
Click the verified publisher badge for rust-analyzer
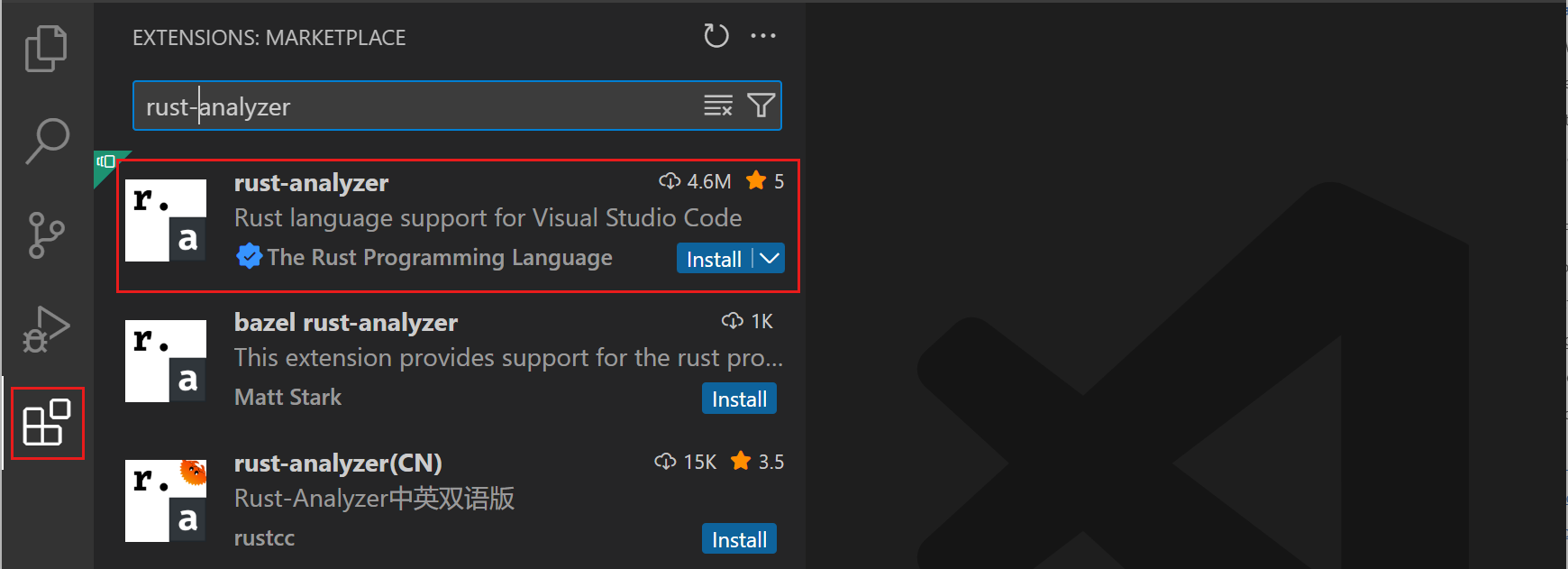(249, 256)
